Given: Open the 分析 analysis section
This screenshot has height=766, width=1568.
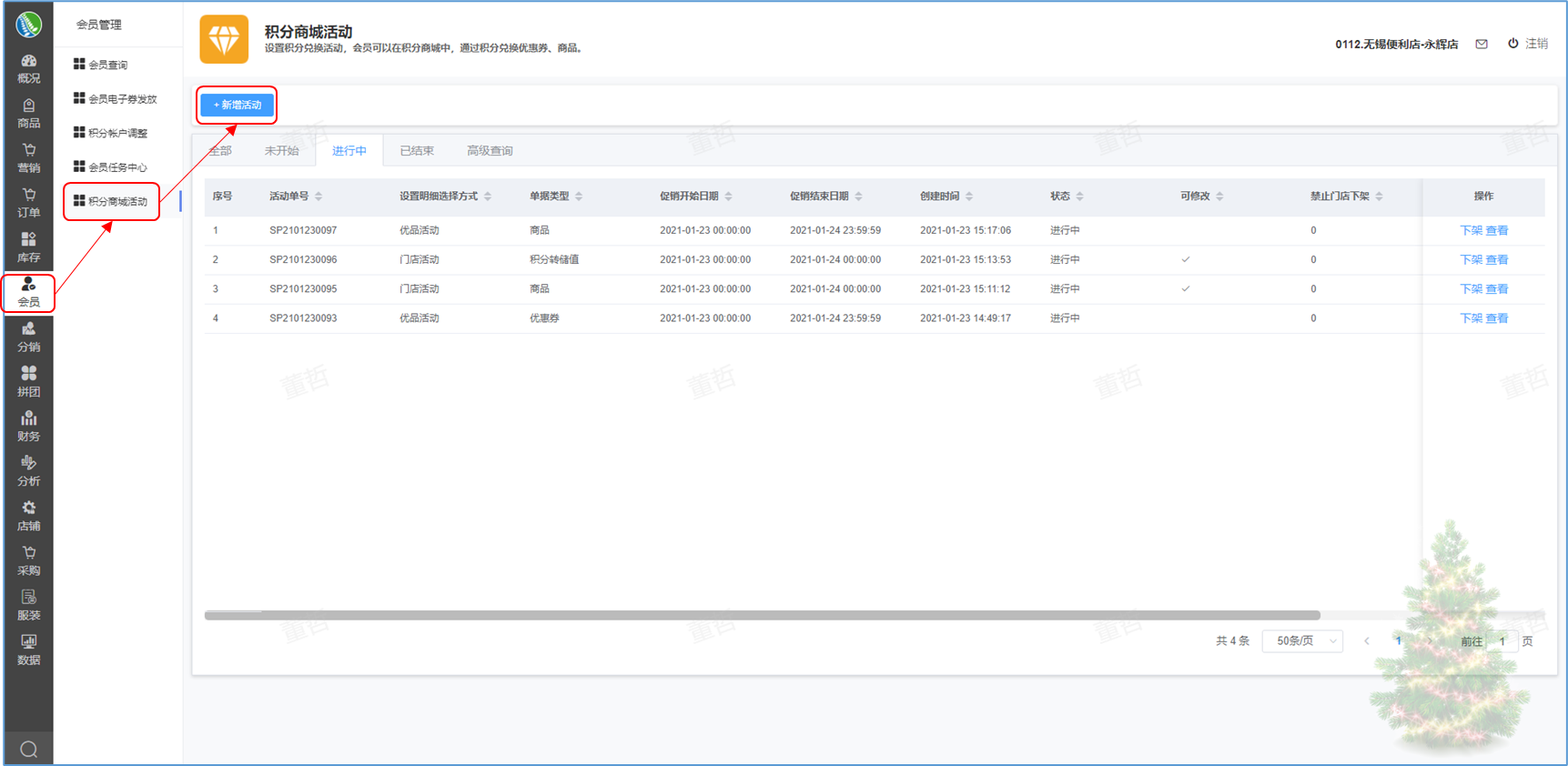Looking at the screenshot, I should [28, 471].
